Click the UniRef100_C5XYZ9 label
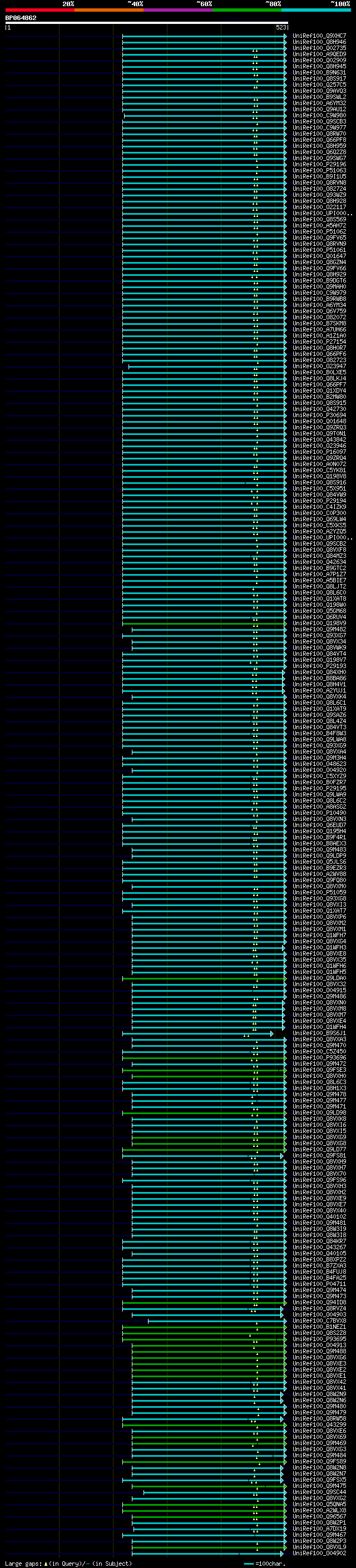 click(319, 776)
